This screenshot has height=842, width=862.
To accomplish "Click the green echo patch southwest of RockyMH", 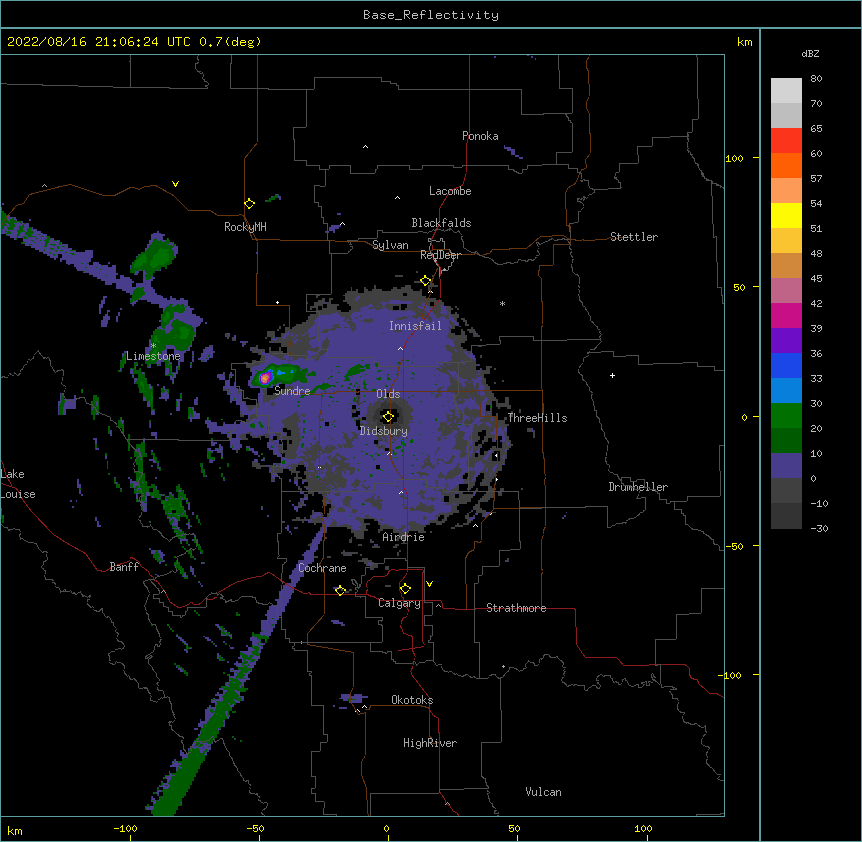I will click(x=156, y=256).
